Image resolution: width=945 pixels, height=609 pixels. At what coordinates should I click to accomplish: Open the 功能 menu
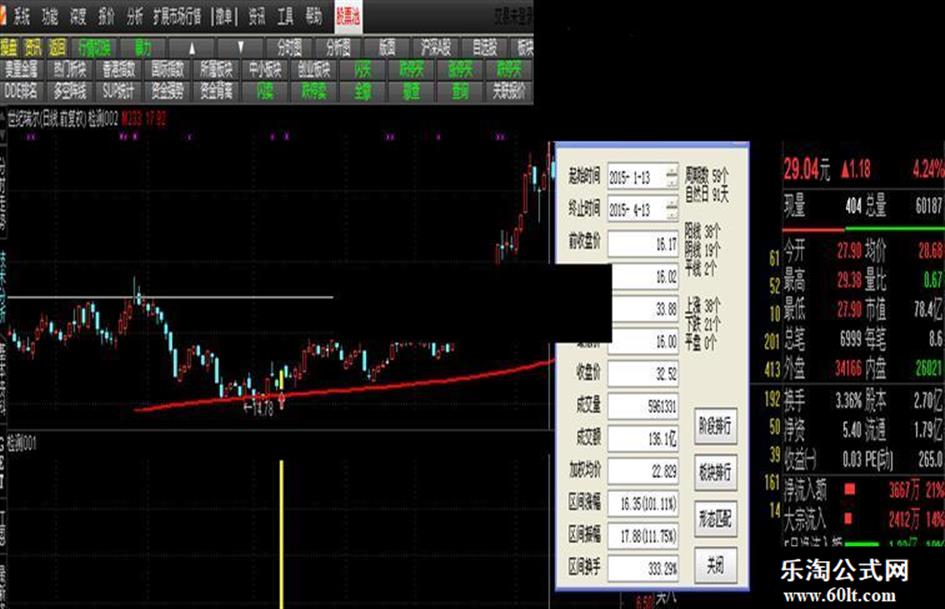[x=50, y=16]
